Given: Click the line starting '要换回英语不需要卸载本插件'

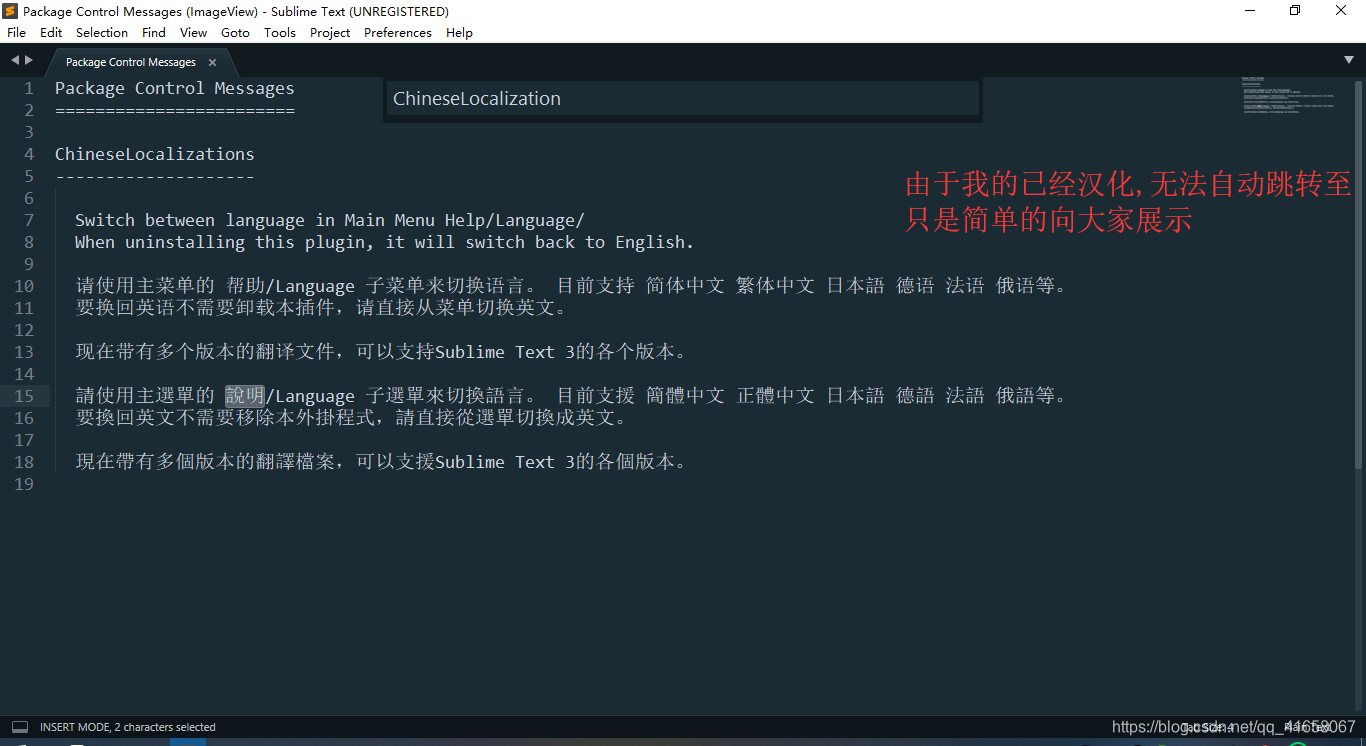Looking at the screenshot, I should pyautogui.click(x=324, y=308).
